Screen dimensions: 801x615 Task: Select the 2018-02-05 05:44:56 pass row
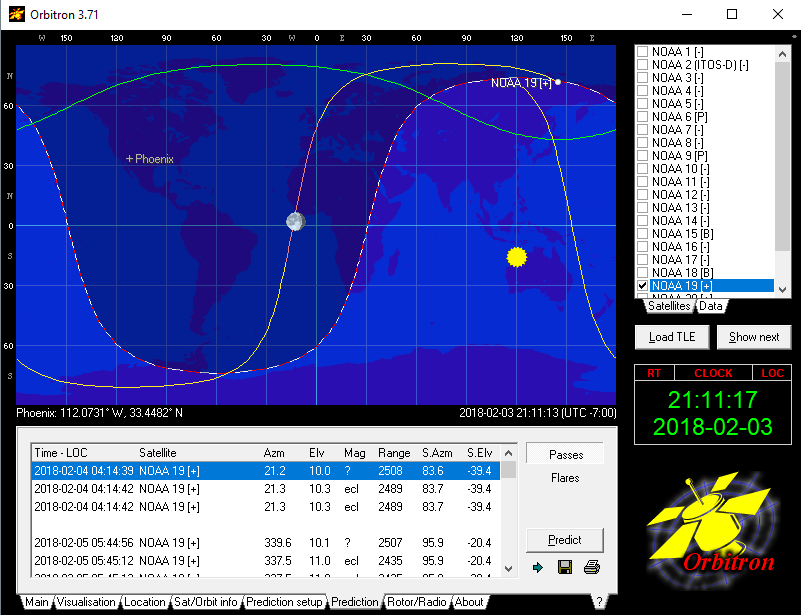click(x=266, y=542)
